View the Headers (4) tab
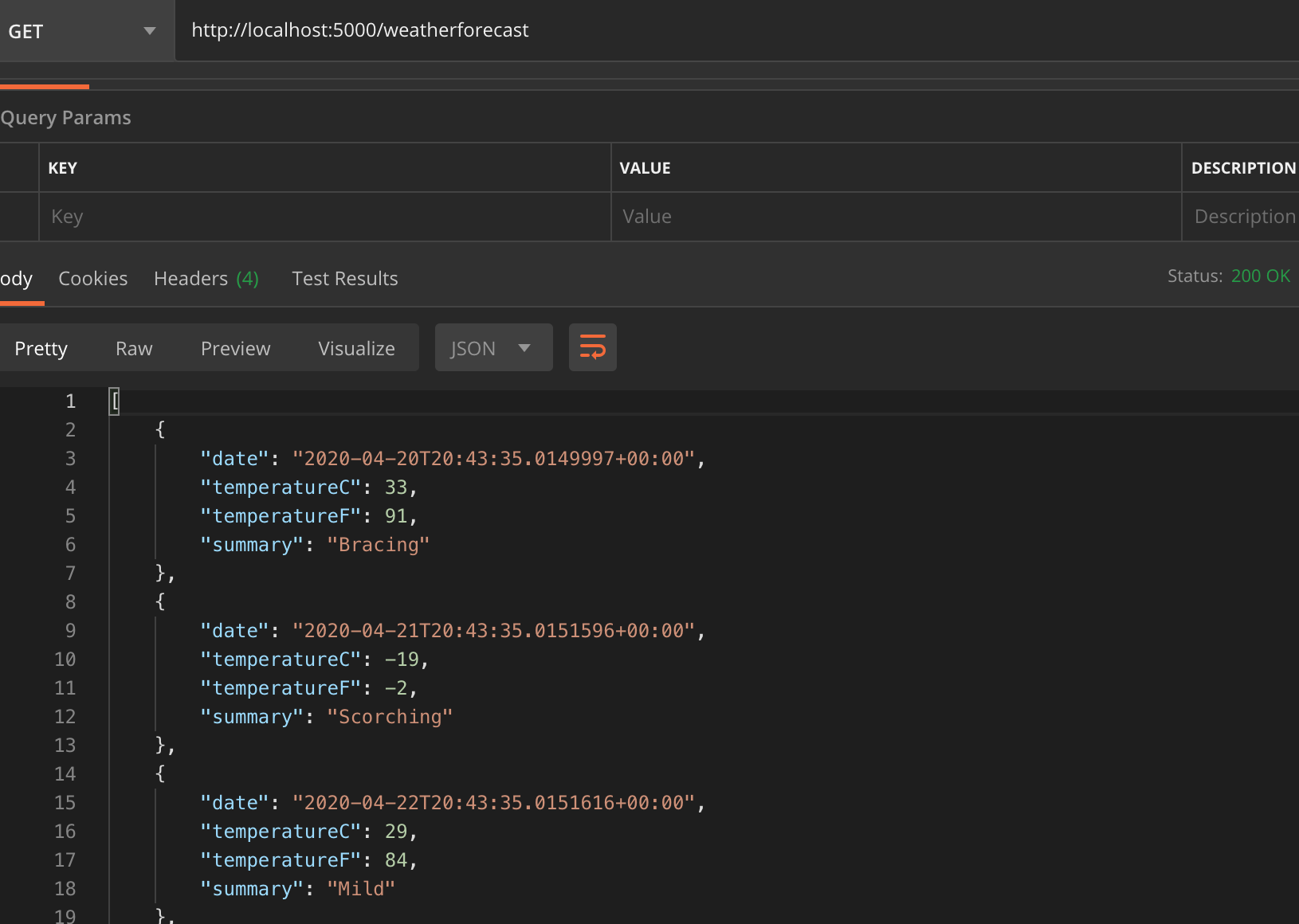The width and height of the screenshot is (1299, 924). [x=206, y=278]
